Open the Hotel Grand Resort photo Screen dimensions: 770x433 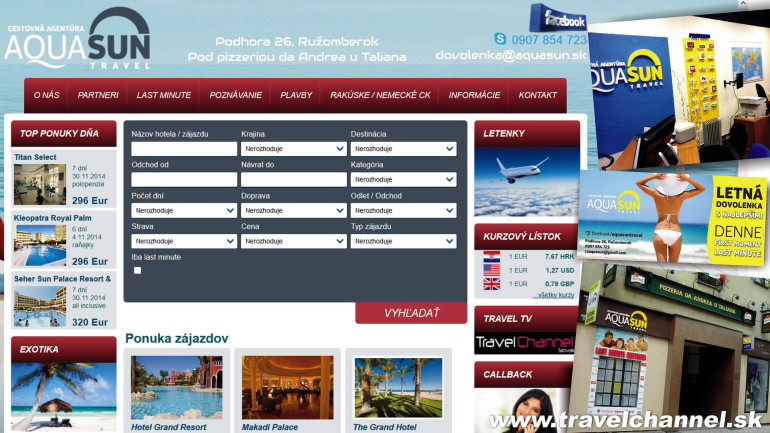click(177, 387)
